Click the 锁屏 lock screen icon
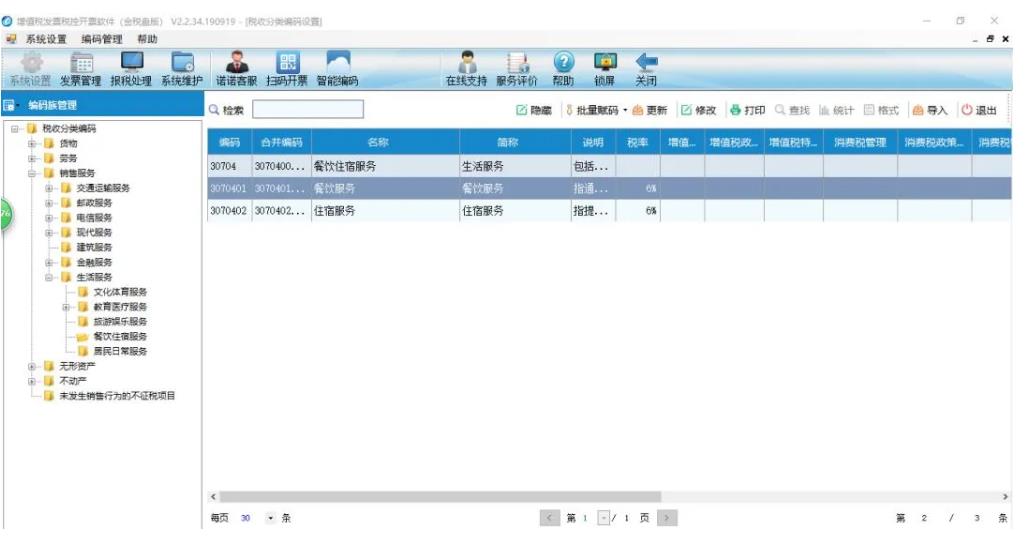 [605, 70]
